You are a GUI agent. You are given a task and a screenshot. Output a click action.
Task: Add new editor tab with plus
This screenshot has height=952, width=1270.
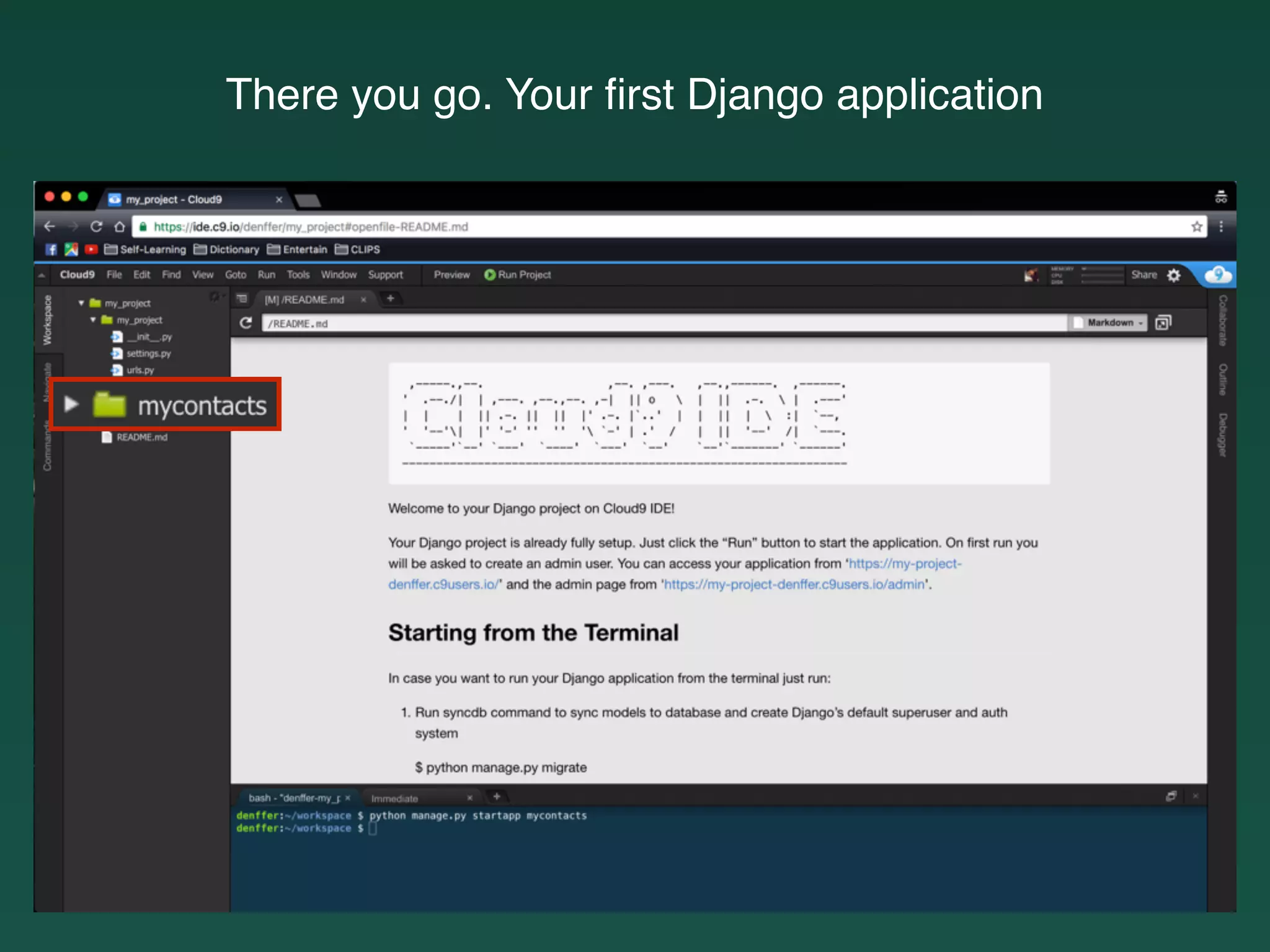pos(390,299)
